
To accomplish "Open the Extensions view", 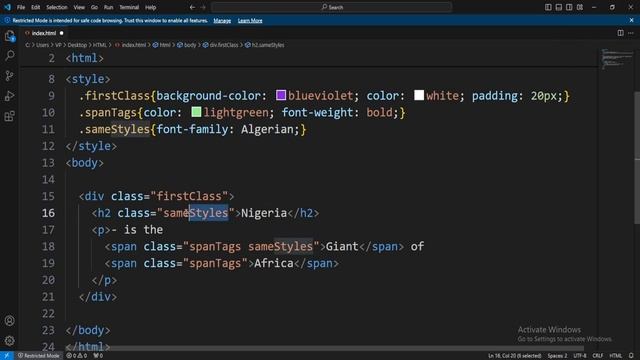I will [9, 116].
